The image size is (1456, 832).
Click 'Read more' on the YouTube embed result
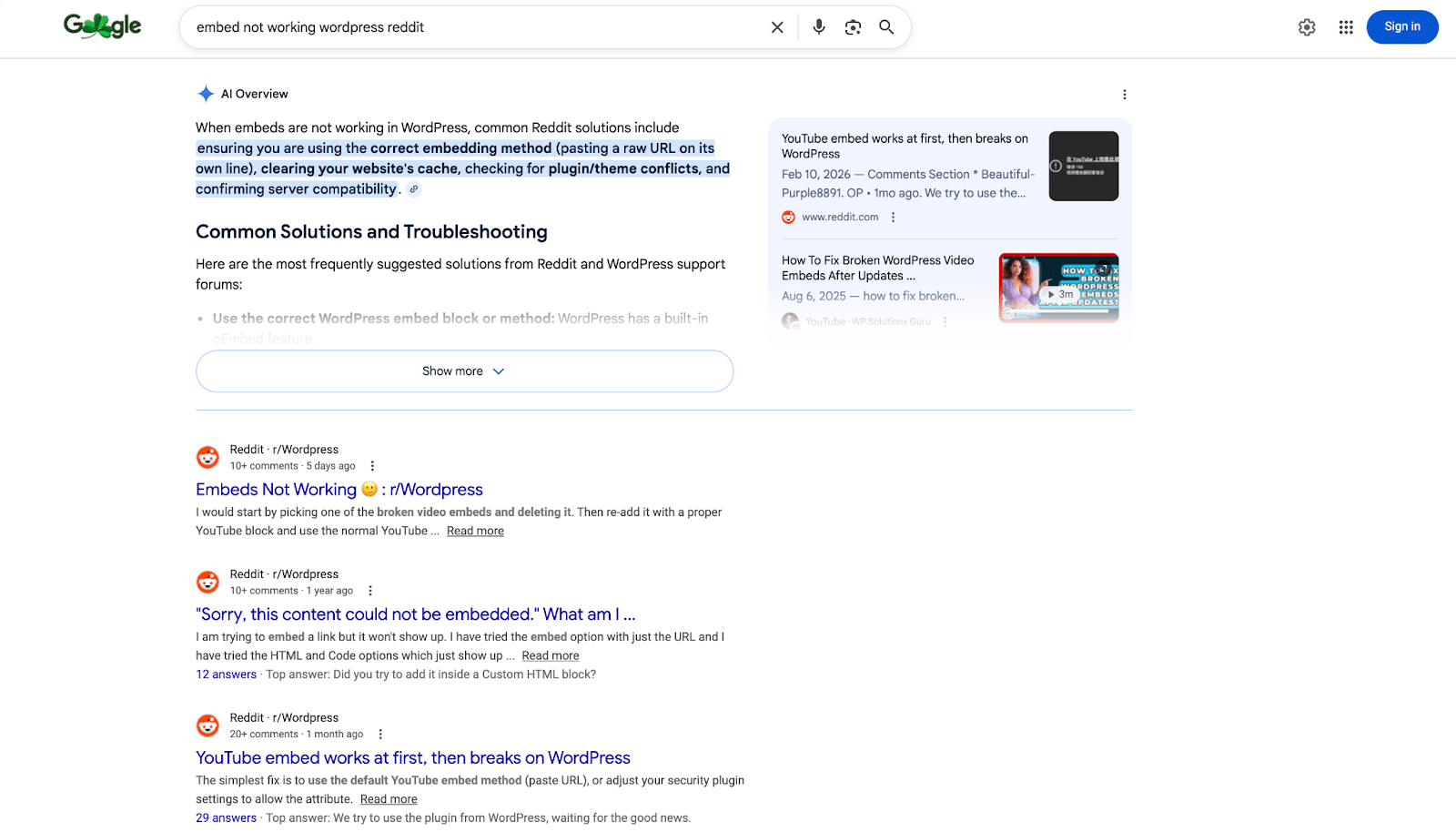(389, 798)
